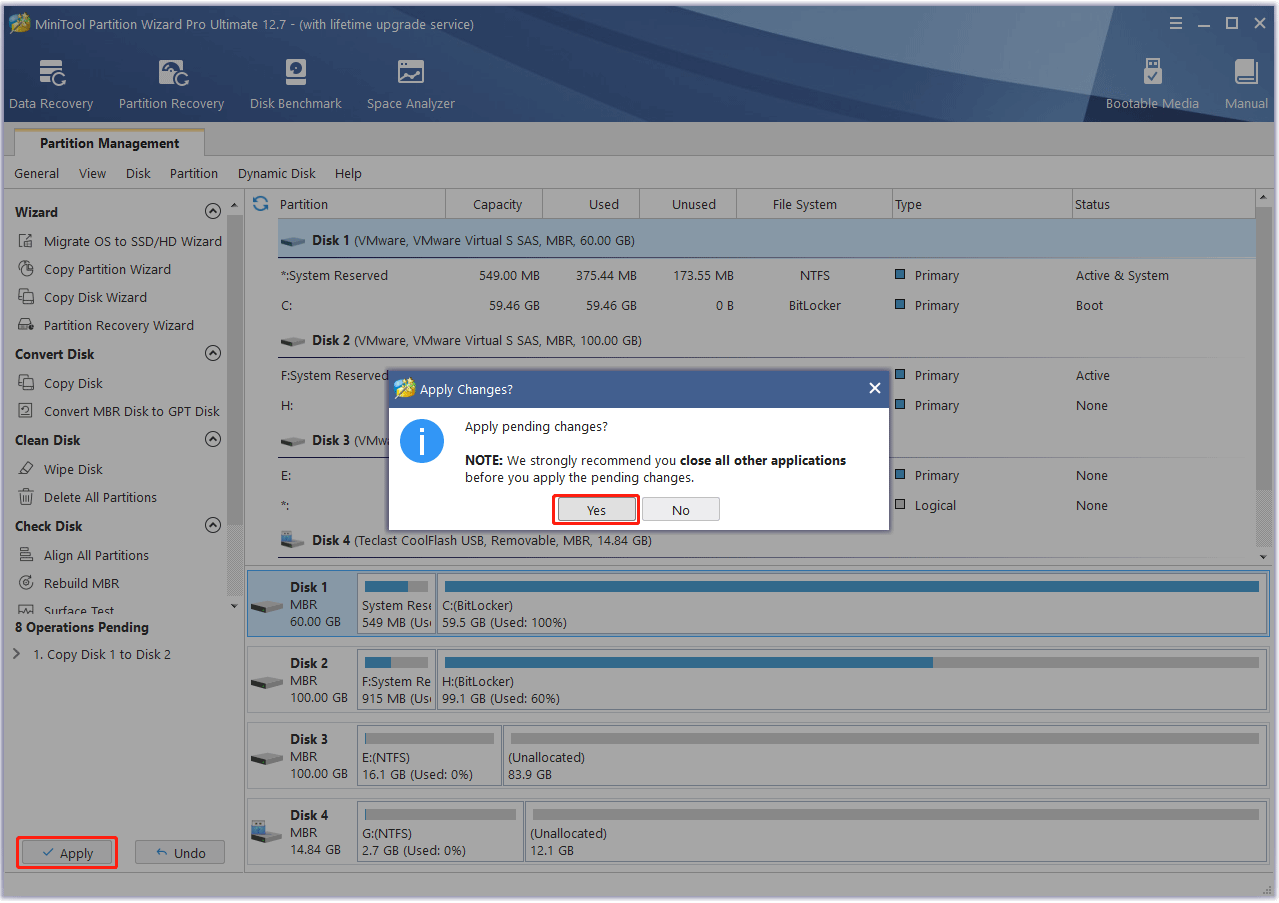
Task: Open the Dynamic Disk menu
Action: click(276, 173)
